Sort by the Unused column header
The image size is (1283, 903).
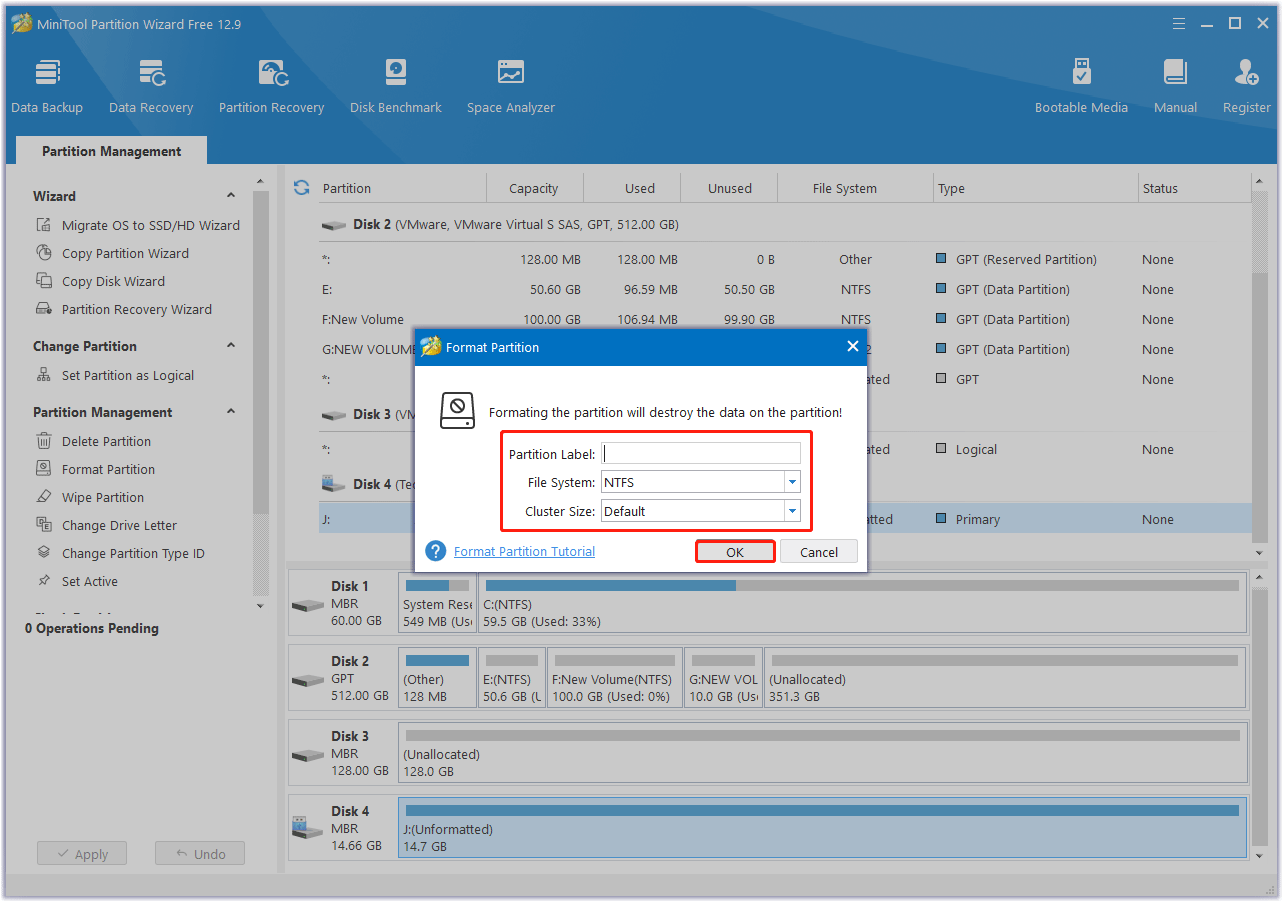(x=730, y=188)
